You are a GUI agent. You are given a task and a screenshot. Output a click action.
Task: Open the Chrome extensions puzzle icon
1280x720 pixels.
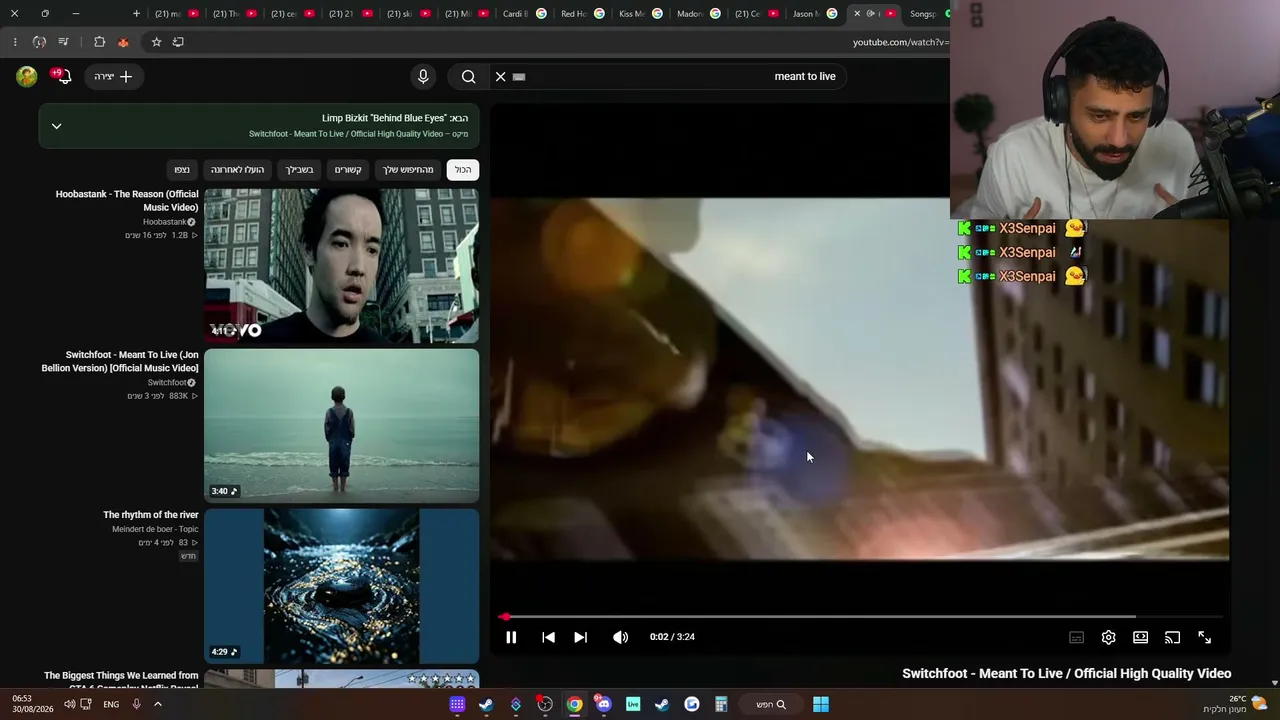pyautogui.click(x=99, y=42)
